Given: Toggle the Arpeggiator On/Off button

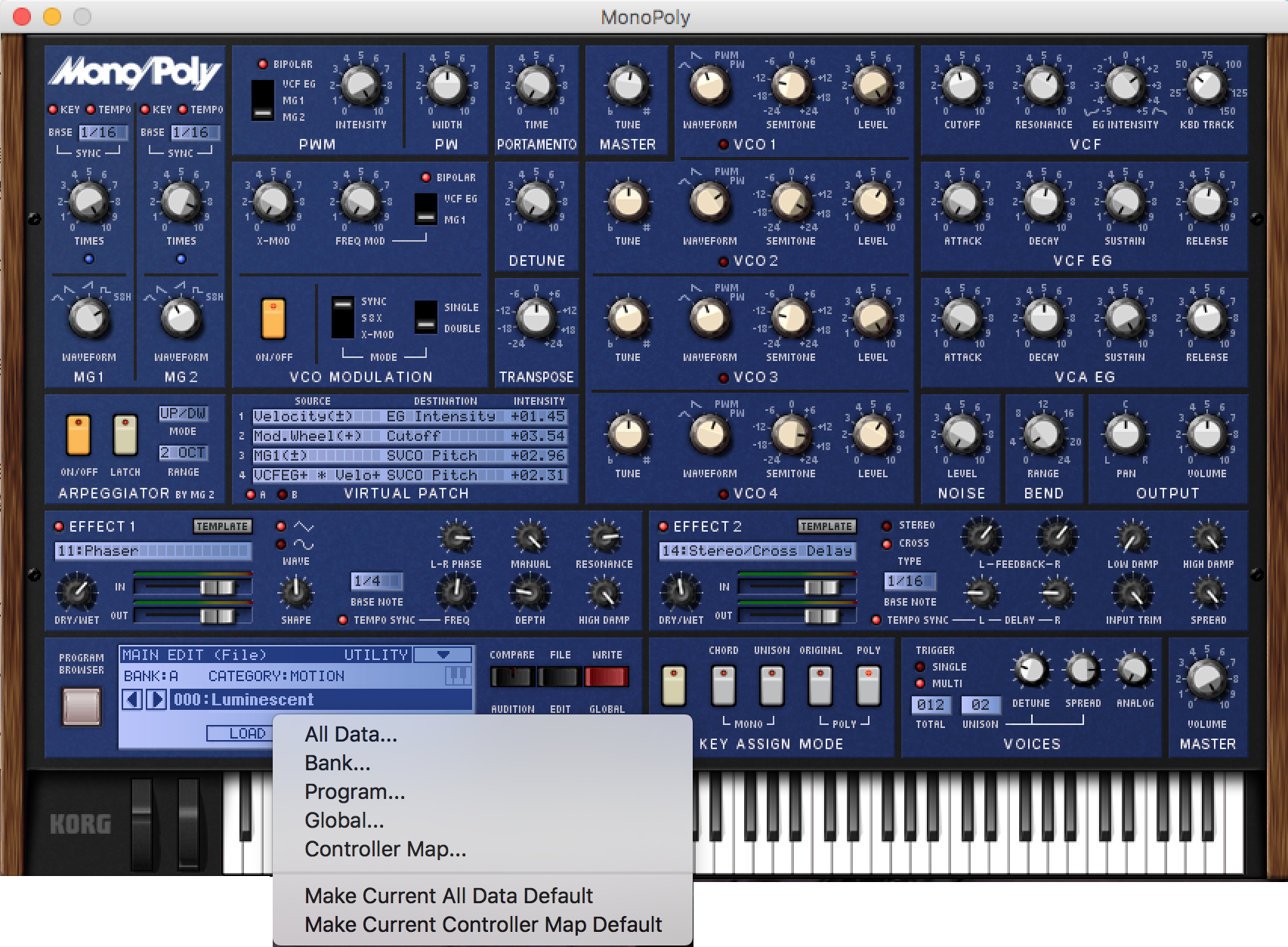Looking at the screenshot, I should coord(79,436).
